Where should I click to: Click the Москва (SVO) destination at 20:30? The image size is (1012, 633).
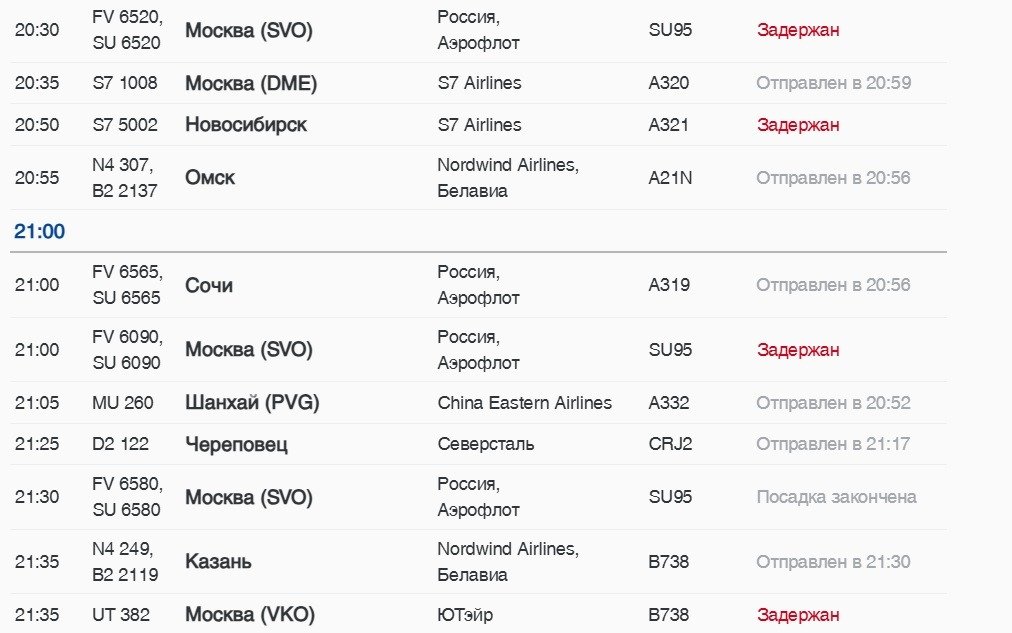point(248,30)
